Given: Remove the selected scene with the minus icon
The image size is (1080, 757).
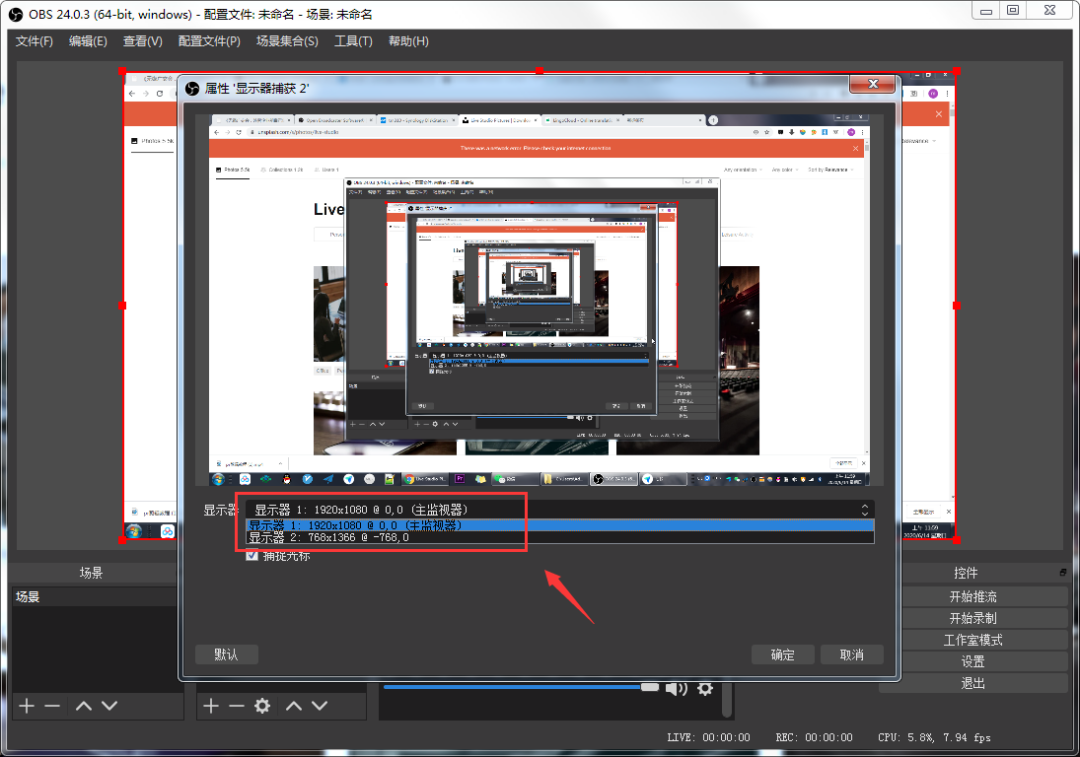Looking at the screenshot, I should point(52,706).
